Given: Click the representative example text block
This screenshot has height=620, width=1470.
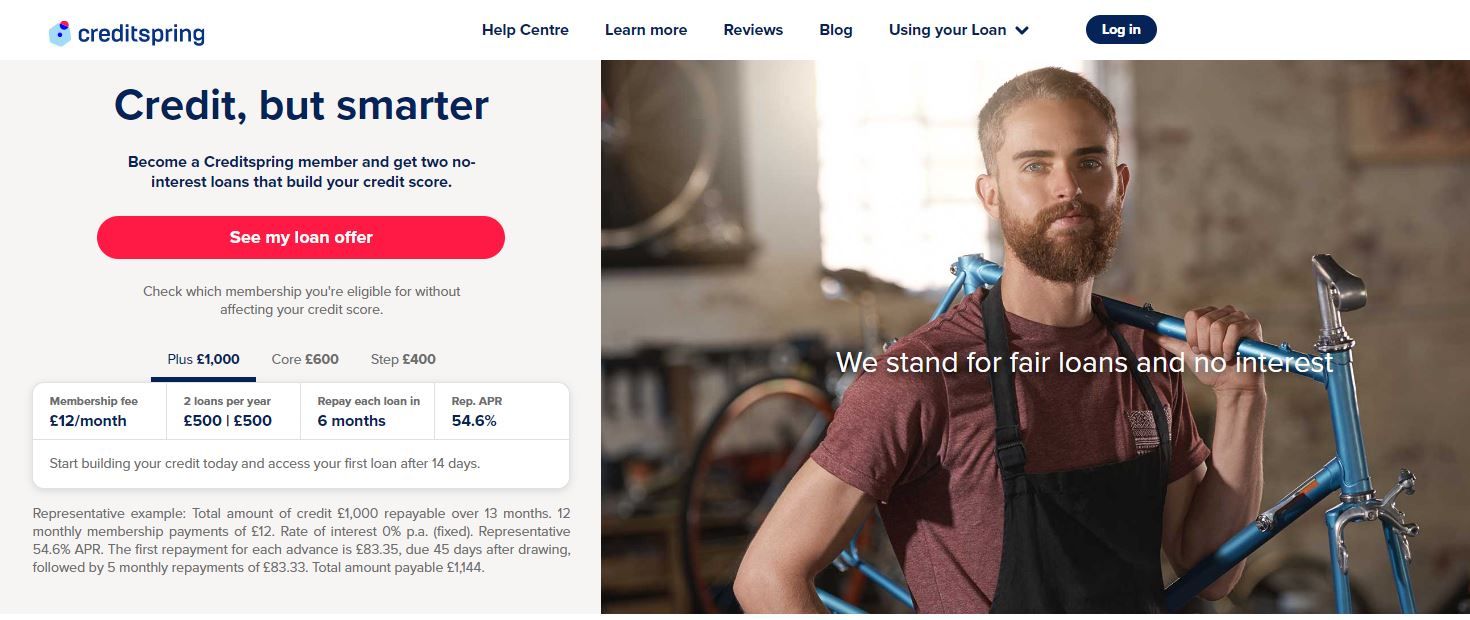Looking at the screenshot, I should click(x=301, y=541).
